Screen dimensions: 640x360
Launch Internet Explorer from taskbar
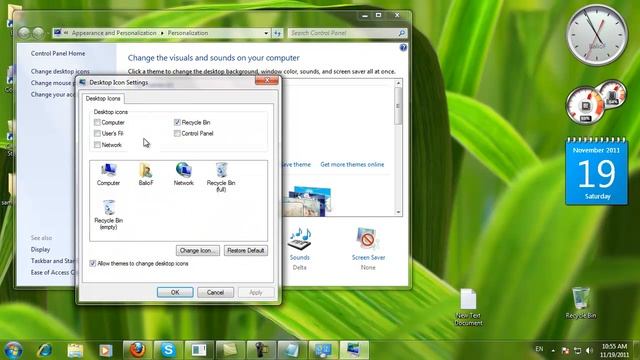44,350
